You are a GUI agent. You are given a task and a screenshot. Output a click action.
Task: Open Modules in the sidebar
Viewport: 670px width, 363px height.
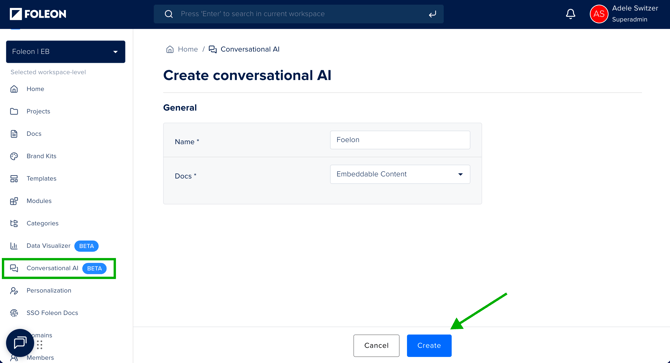coord(39,201)
